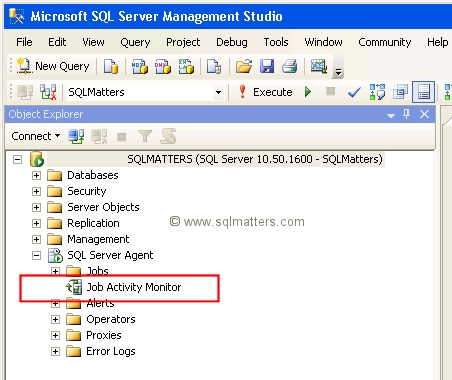
Task: Click the Open File folder icon
Action: (x=244, y=66)
